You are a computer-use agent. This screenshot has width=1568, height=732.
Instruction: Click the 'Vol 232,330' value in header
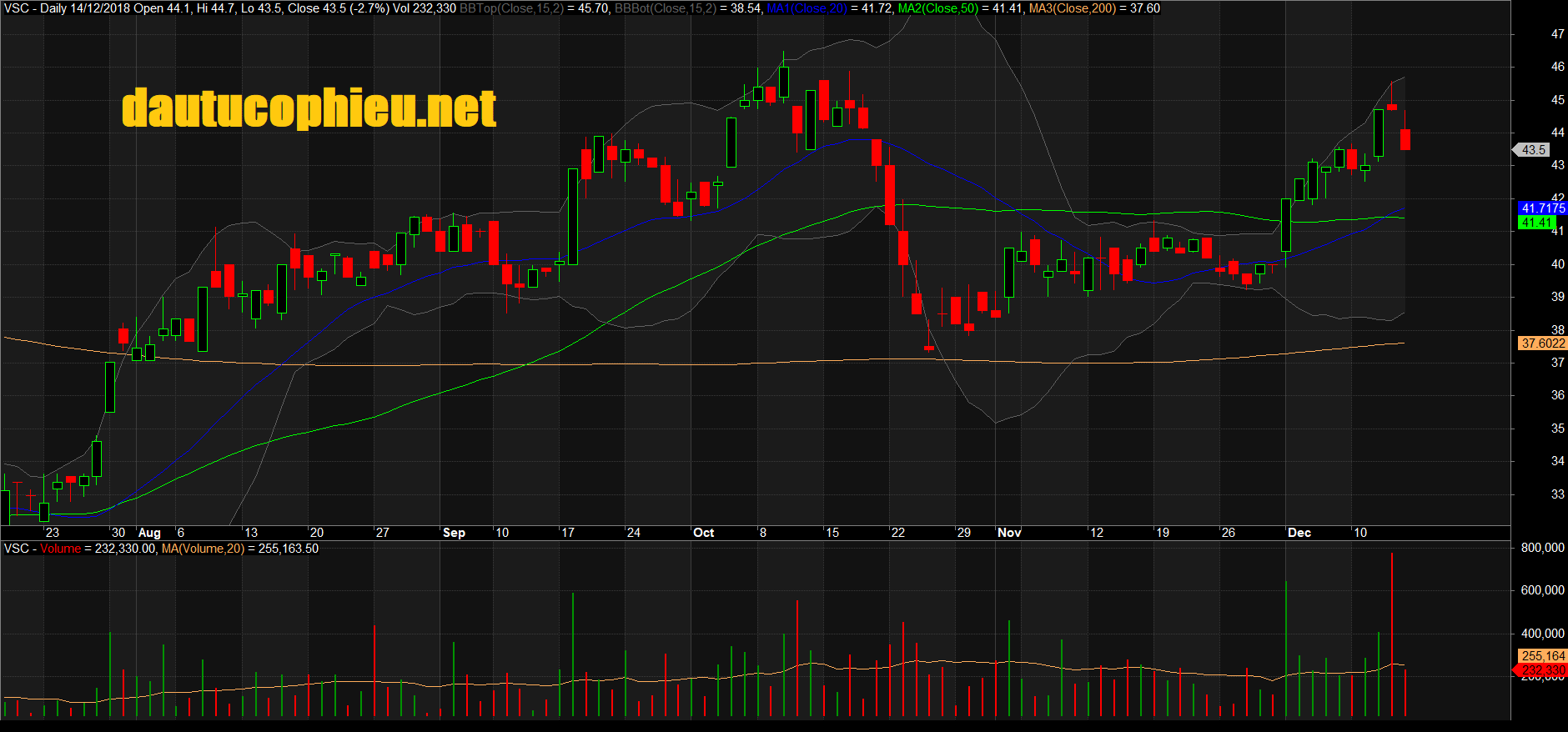click(x=425, y=8)
